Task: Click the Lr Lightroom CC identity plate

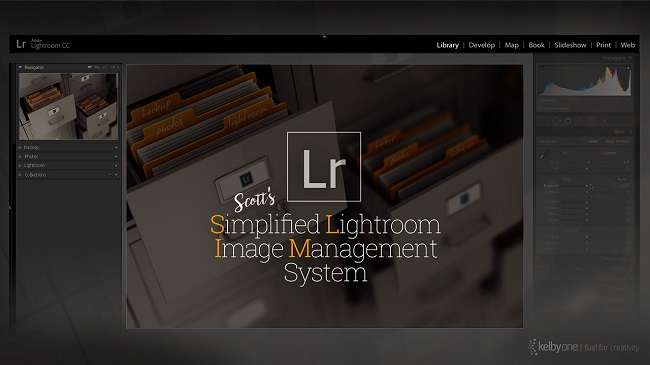Action: [43, 44]
